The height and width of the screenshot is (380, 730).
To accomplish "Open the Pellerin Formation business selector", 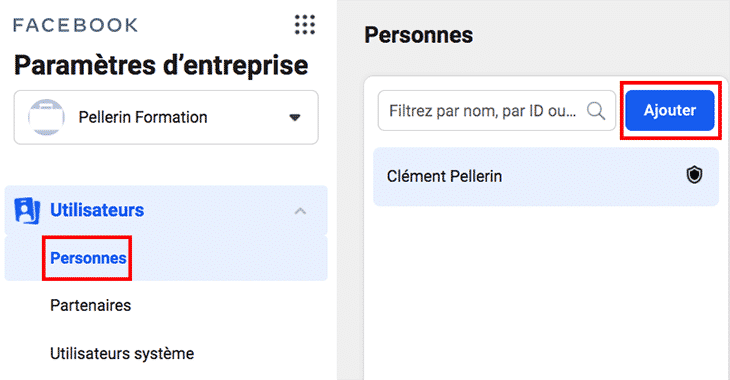I will (x=166, y=117).
